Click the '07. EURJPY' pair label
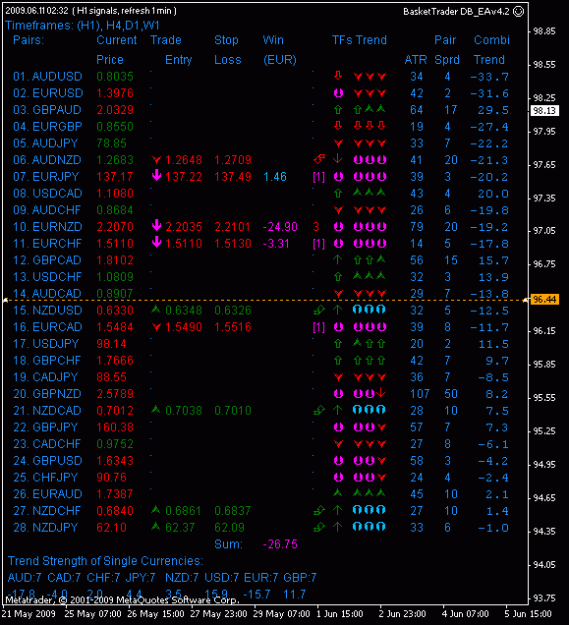 click(x=46, y=177)
